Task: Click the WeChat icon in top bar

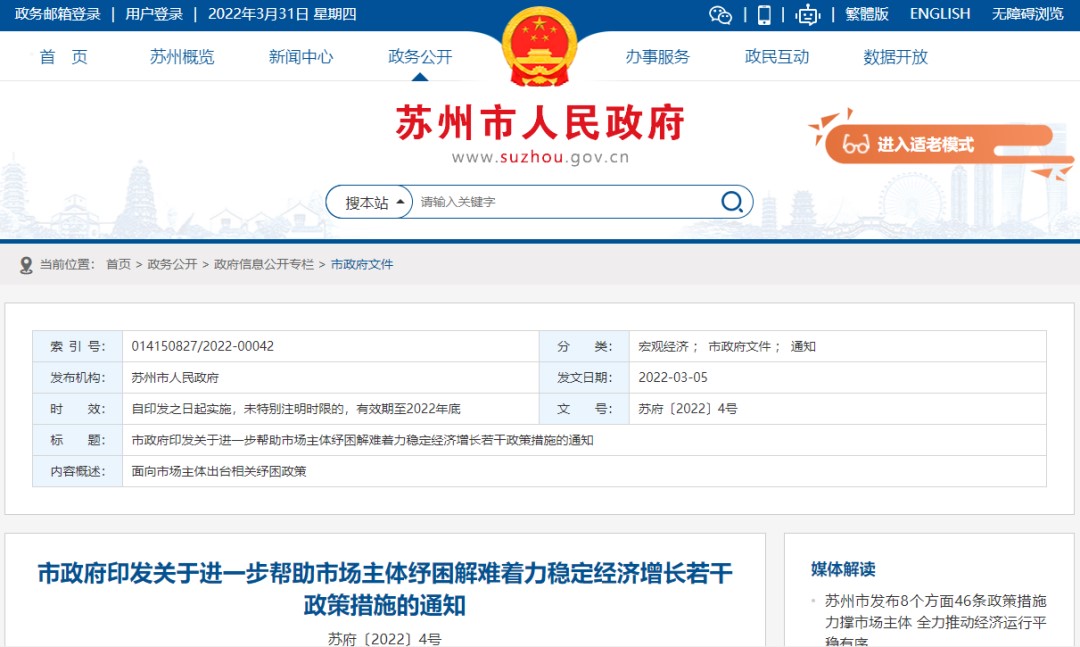Action: pyautogui.click(x=720, y=14)
